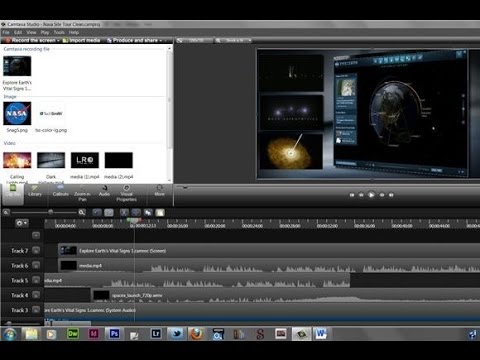Open the Twitter bird app in taskbar

(x=176, y=334)
